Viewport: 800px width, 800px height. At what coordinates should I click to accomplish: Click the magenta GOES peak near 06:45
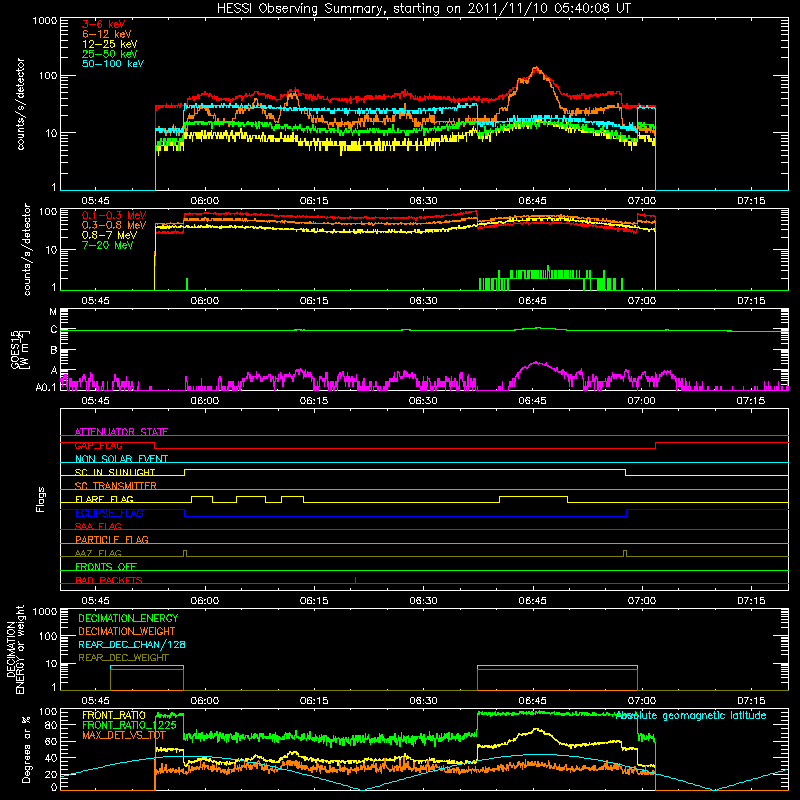536,363
